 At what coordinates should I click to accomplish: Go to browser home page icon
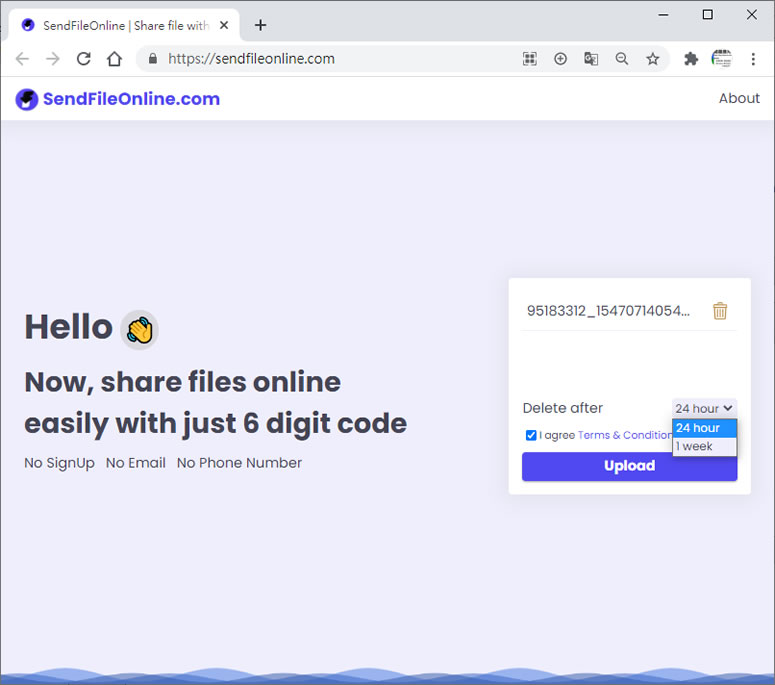(x=114, y=59)
